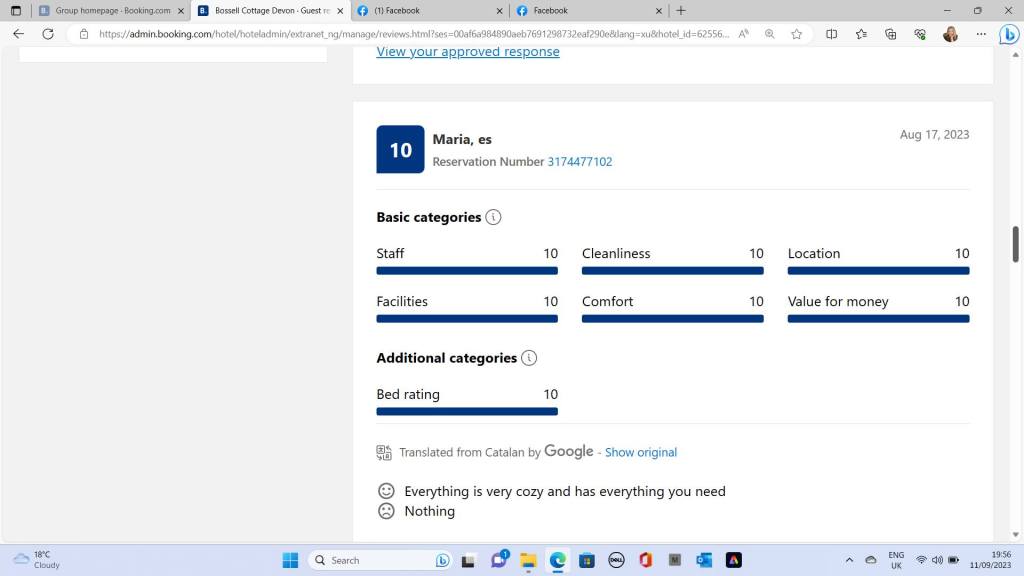
Task: Click the translate icon beside 'Translated from Catalan'
Action: pyautogui.click(x=384, y=452)
